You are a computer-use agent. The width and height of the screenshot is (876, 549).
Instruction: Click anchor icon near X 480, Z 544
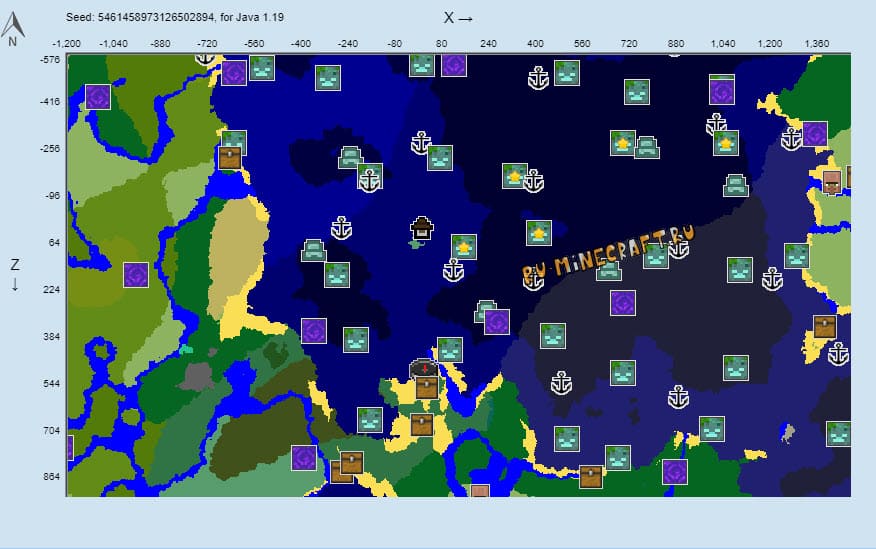561,383
